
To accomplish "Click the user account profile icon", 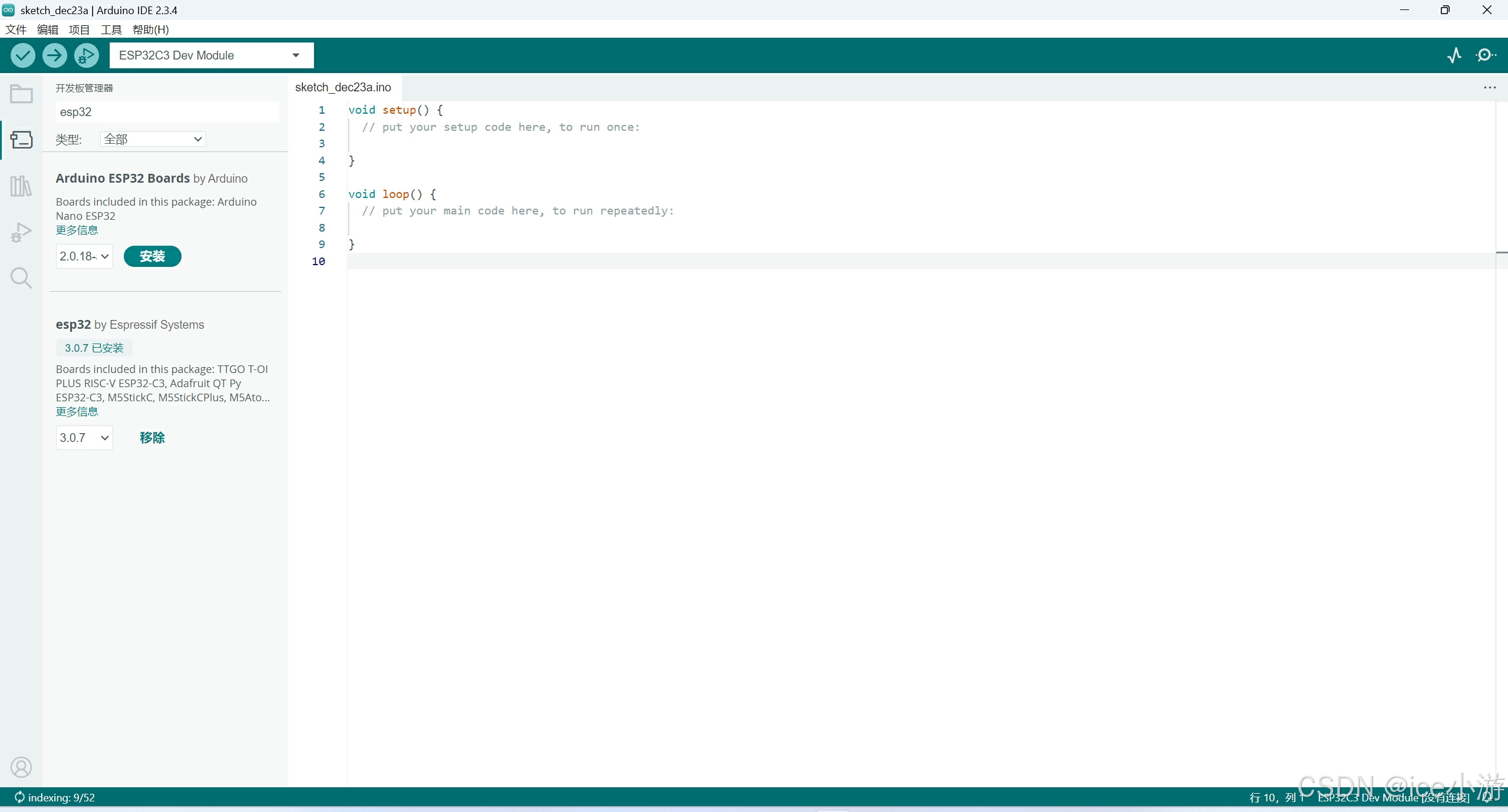I will coord(21,767).
